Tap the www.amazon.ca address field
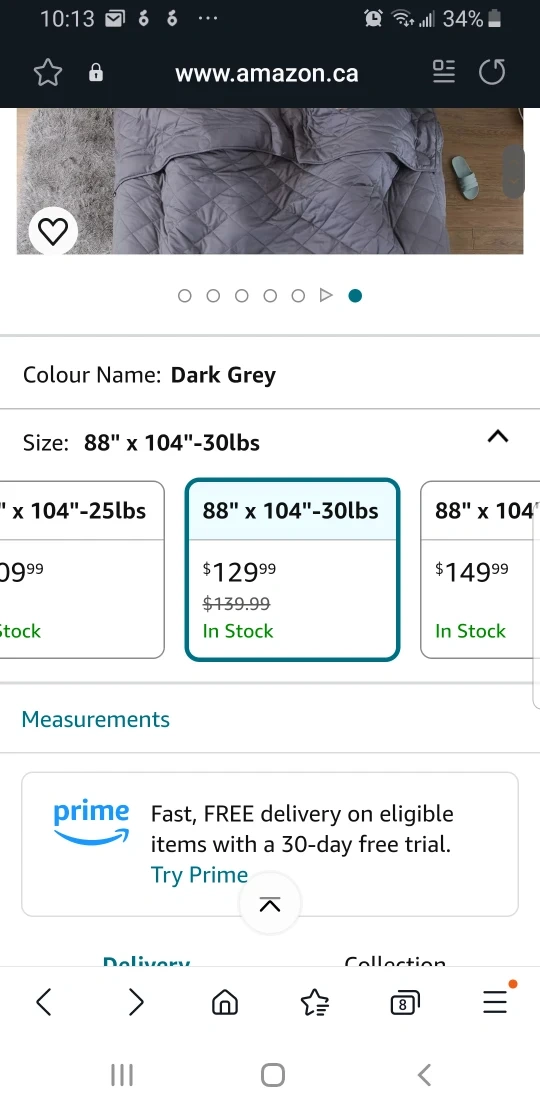The height and width of the screenshot is (1110, 540). pos(266,73)
